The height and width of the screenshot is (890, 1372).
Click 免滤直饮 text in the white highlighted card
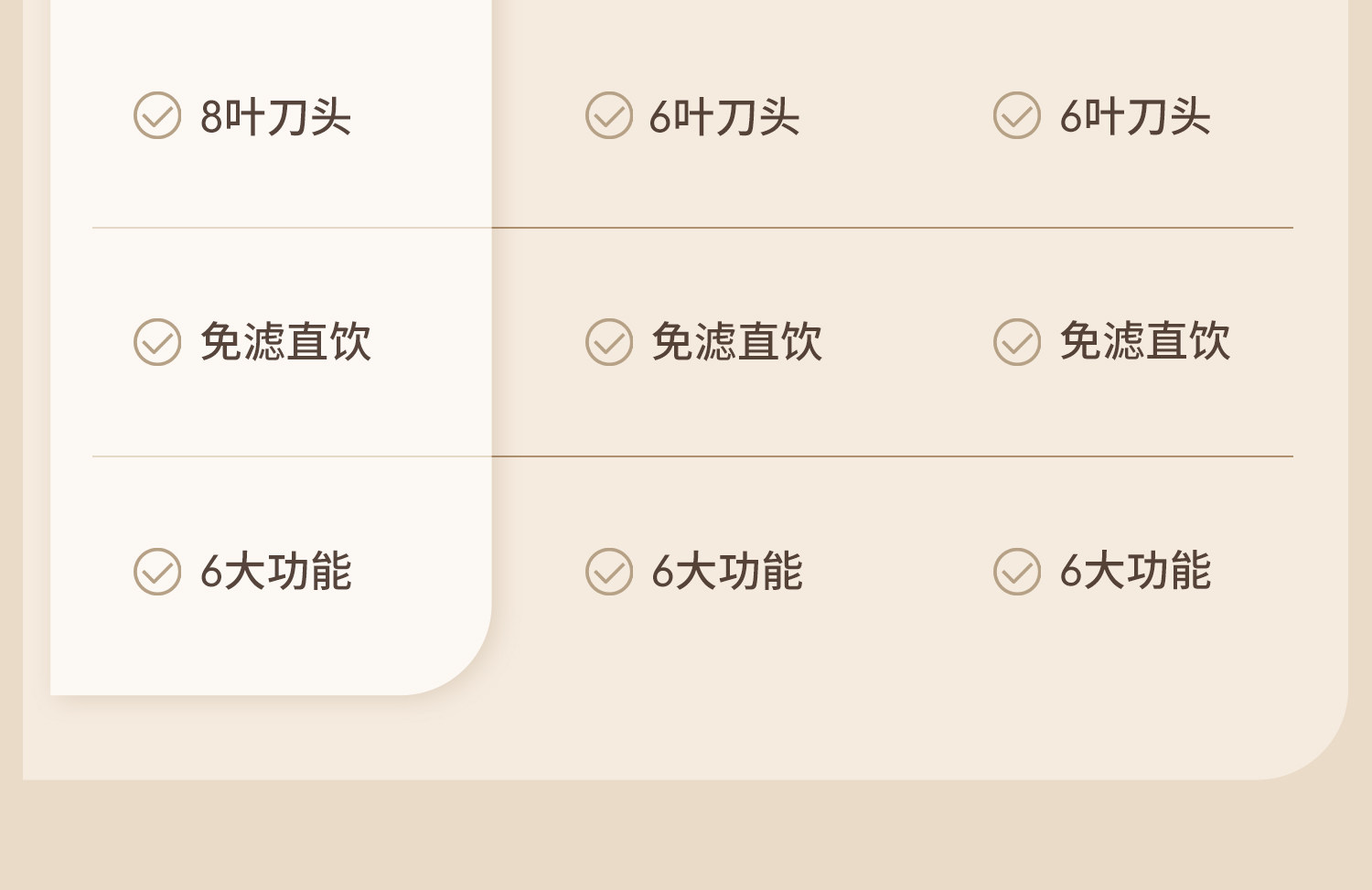click(285, 342)
